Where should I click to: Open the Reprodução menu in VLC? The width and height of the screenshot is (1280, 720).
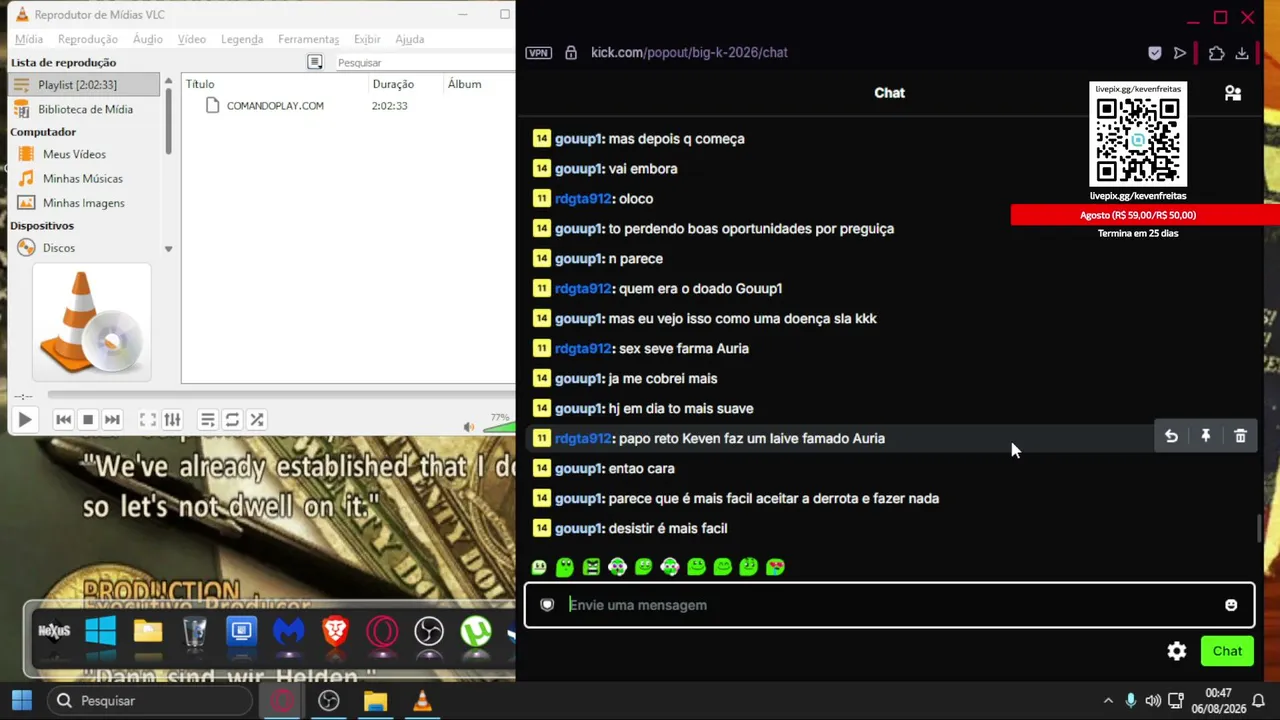(x=88, y=39)
